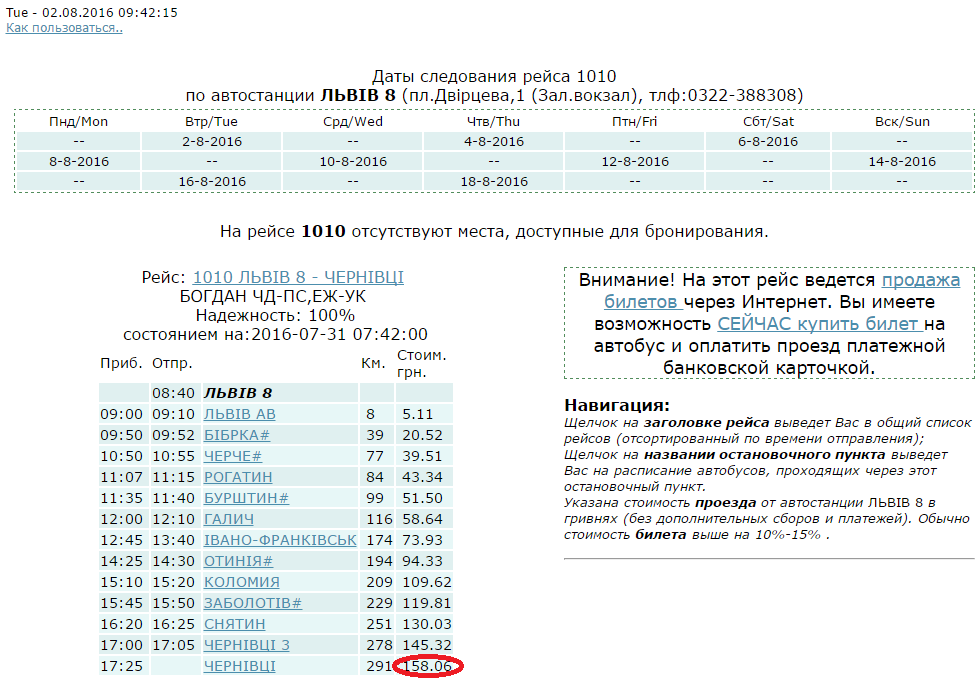
Task: Select date cell 2-8-2016
Action: (212, 142)
